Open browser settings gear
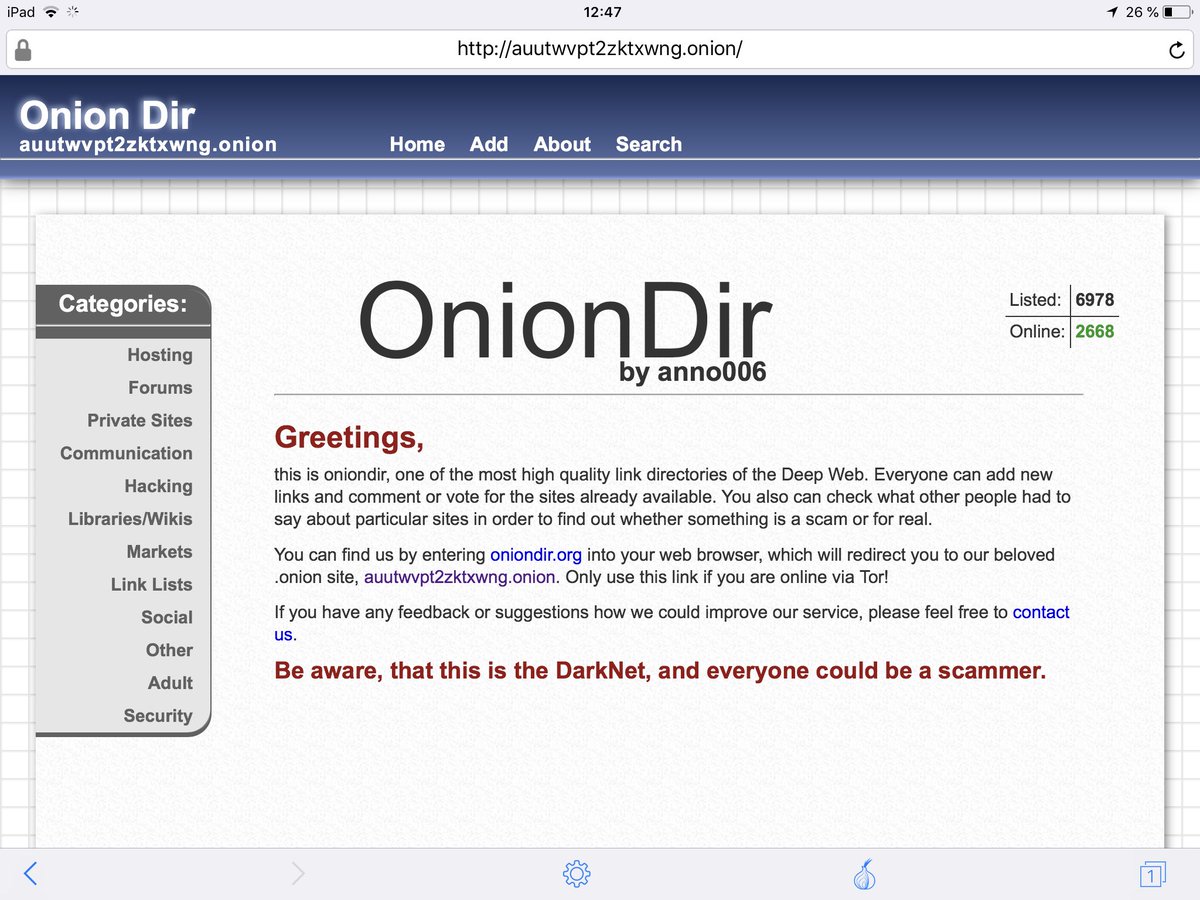The height and width of the screenshot is (900, 1200). click(x=577, y=874)
